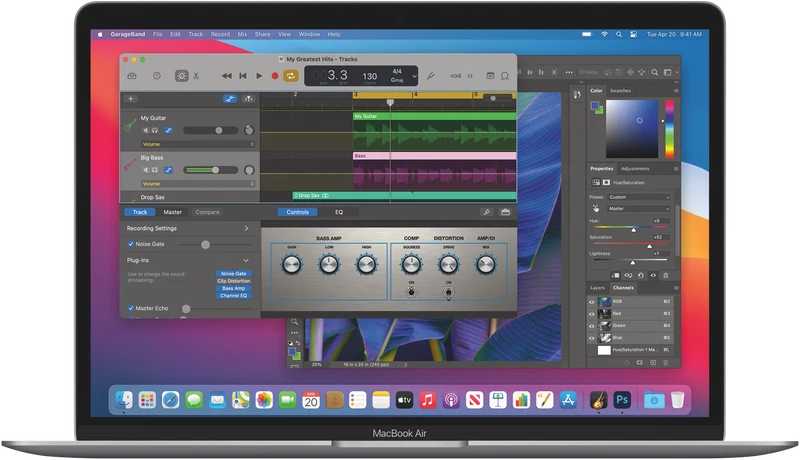This screenshot has width=800, height=460.
Task: Open the Note Pad icon
Action: tap(490, 76)
